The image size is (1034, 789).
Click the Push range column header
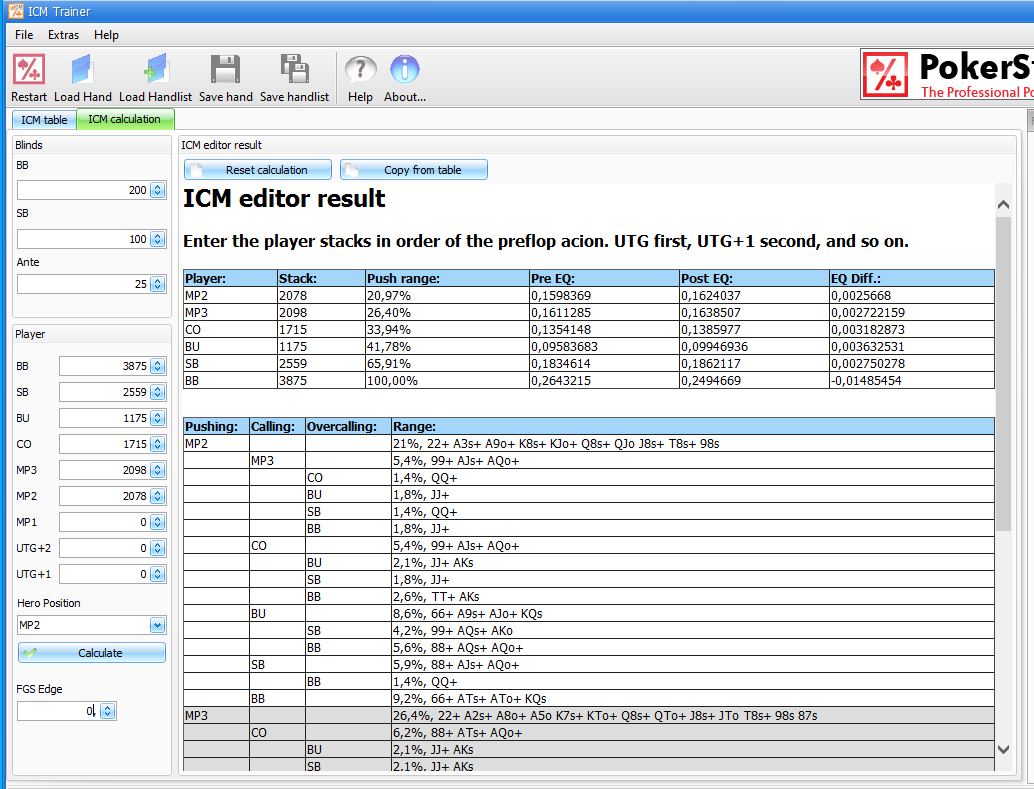coord(447,278)
